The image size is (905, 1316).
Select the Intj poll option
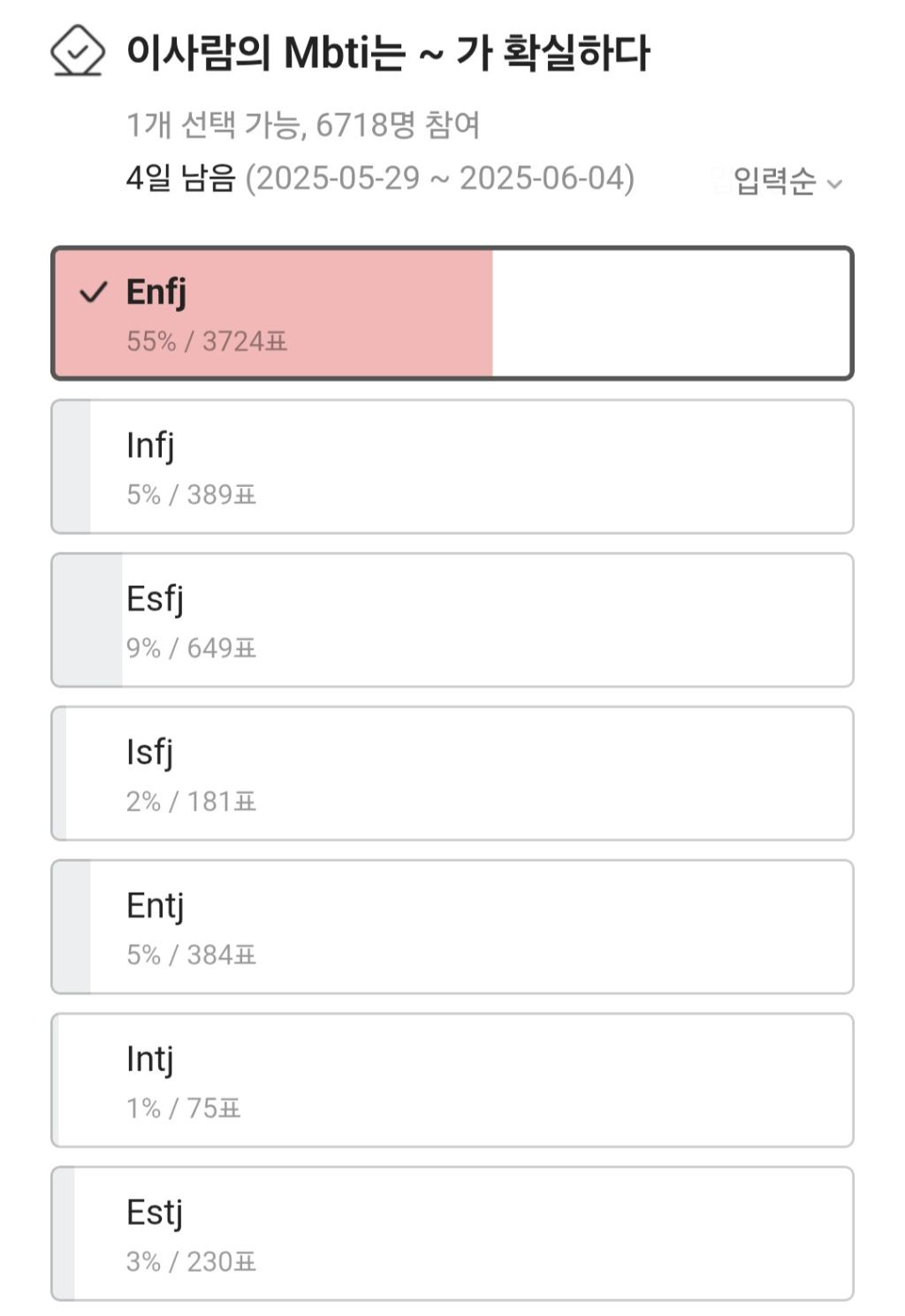pos(452,1080)
